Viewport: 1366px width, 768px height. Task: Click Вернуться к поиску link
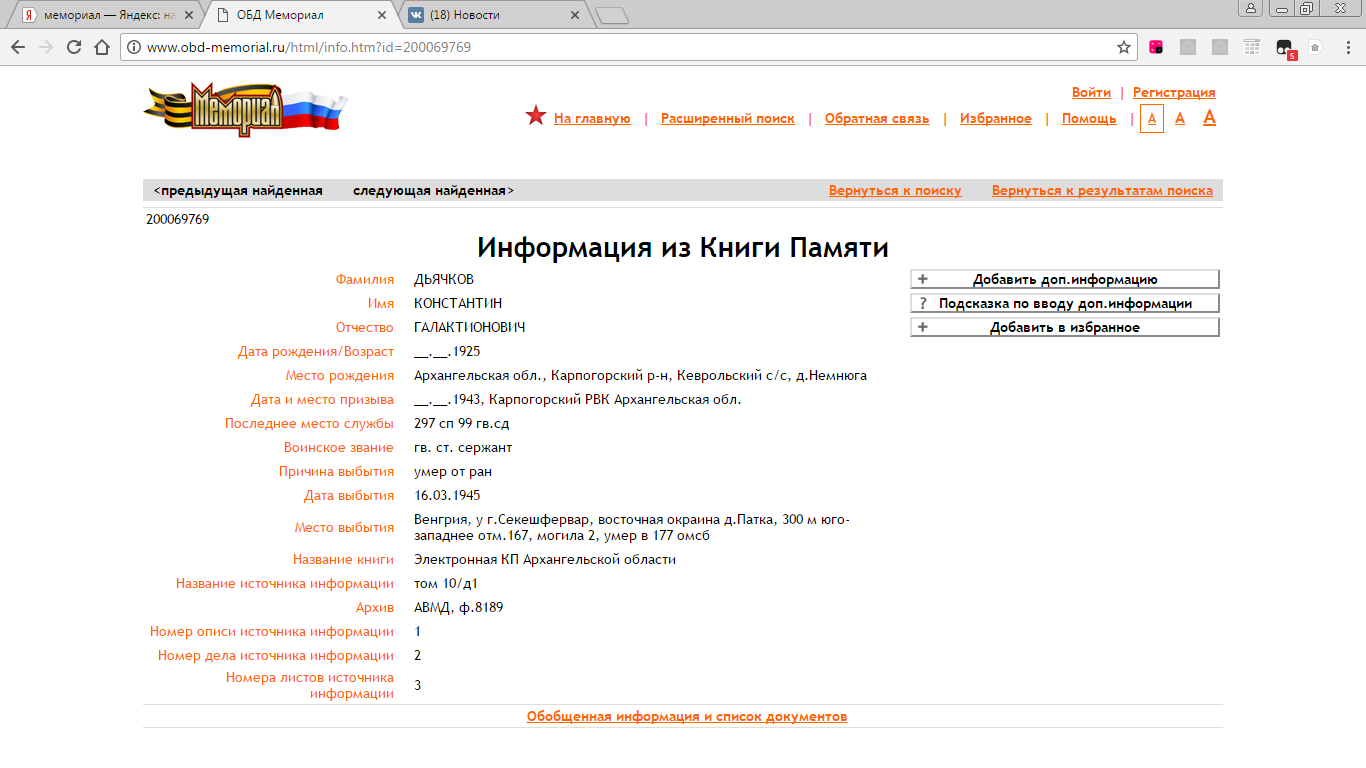pos(895,190)
